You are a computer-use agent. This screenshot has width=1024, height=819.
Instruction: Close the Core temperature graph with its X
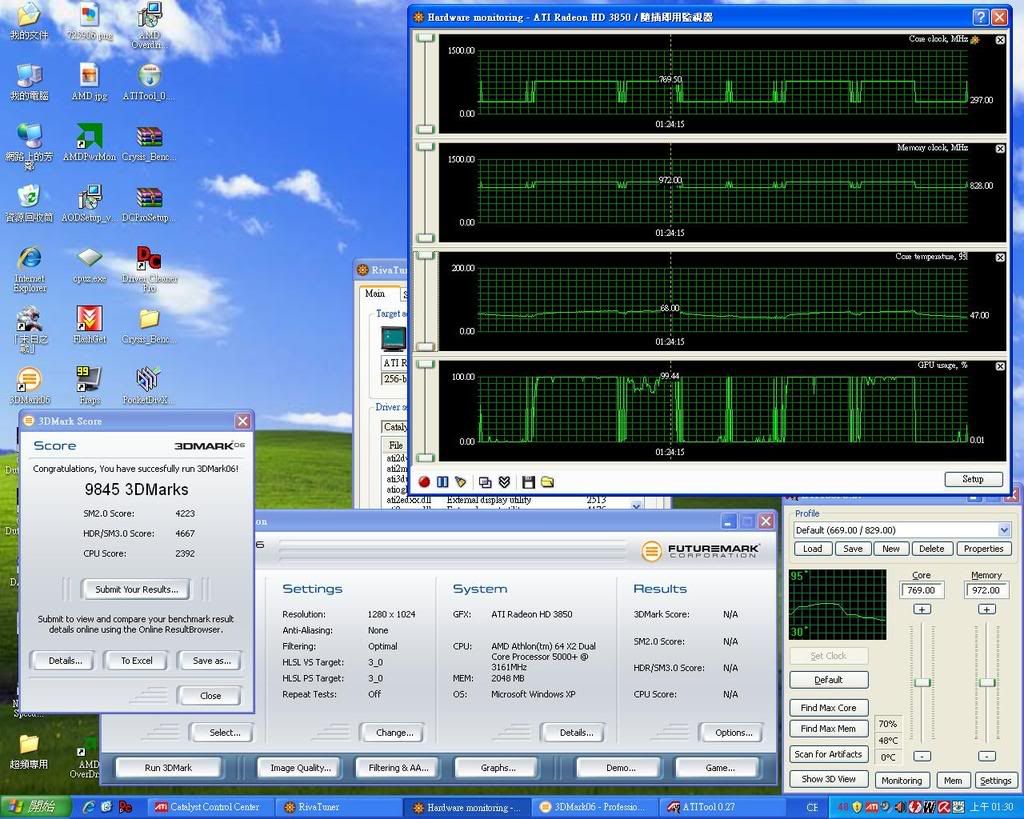tap(1000, 257)
